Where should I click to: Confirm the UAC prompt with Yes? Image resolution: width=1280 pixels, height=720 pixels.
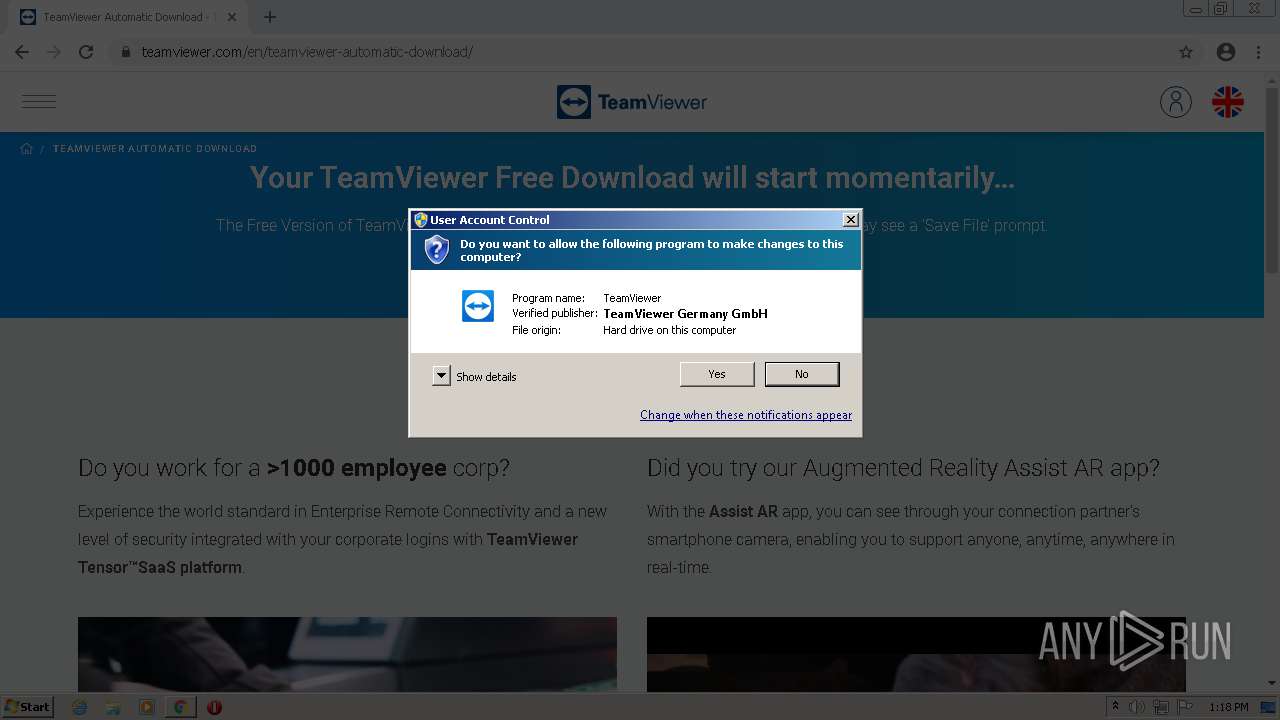[717, 374]
